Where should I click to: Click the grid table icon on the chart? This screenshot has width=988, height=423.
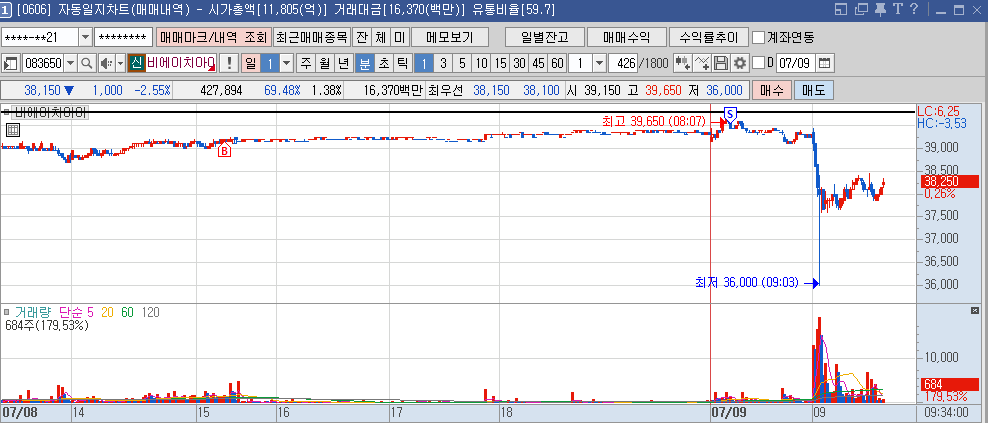point(13,130)
